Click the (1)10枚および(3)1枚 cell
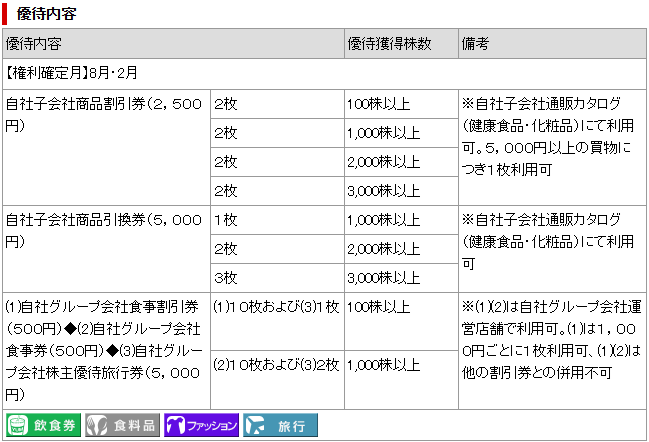 tap(276, 307)
